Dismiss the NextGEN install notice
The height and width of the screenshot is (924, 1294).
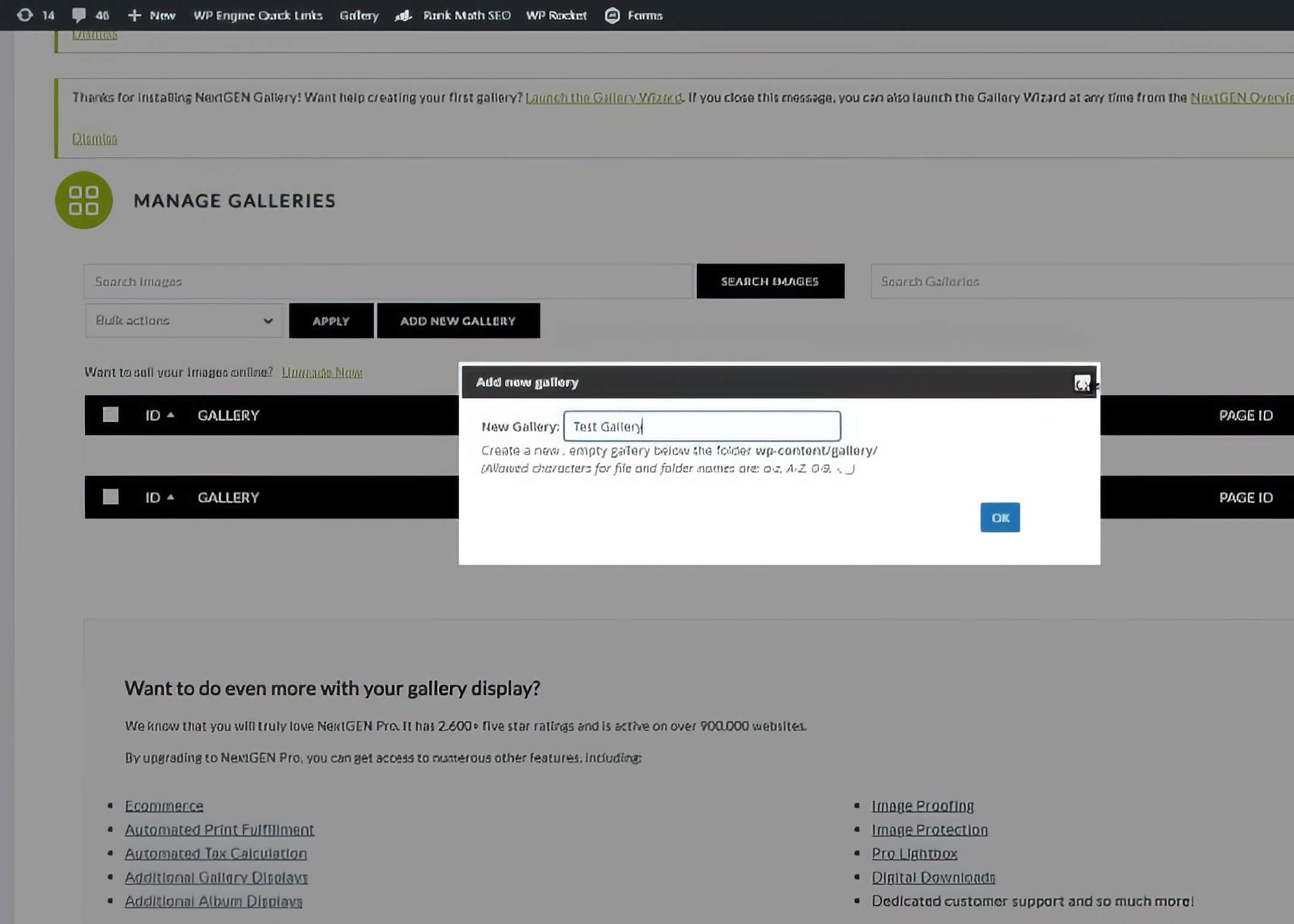coord(95,139)
